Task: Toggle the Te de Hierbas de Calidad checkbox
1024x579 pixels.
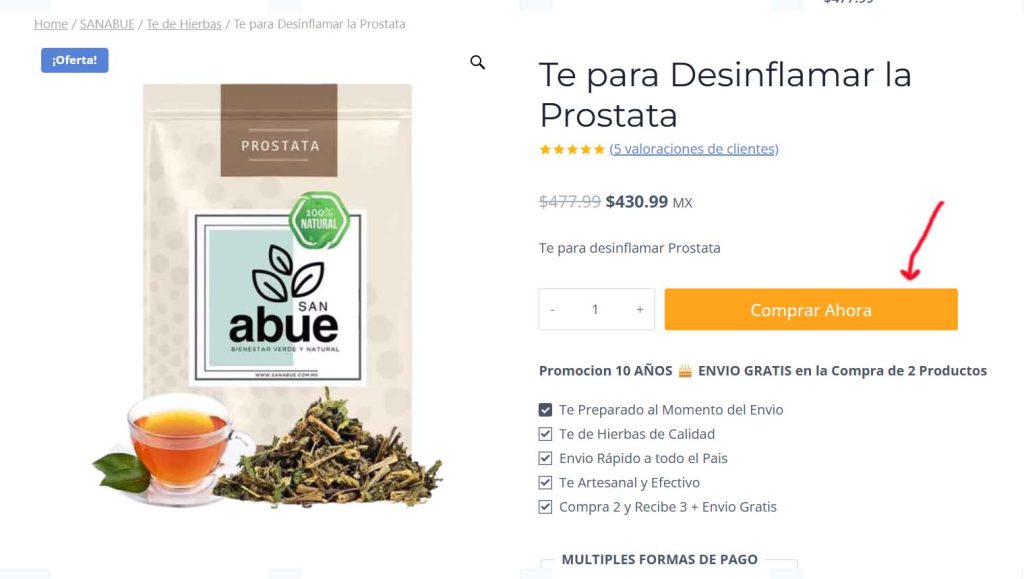Action: click(545, 434)
